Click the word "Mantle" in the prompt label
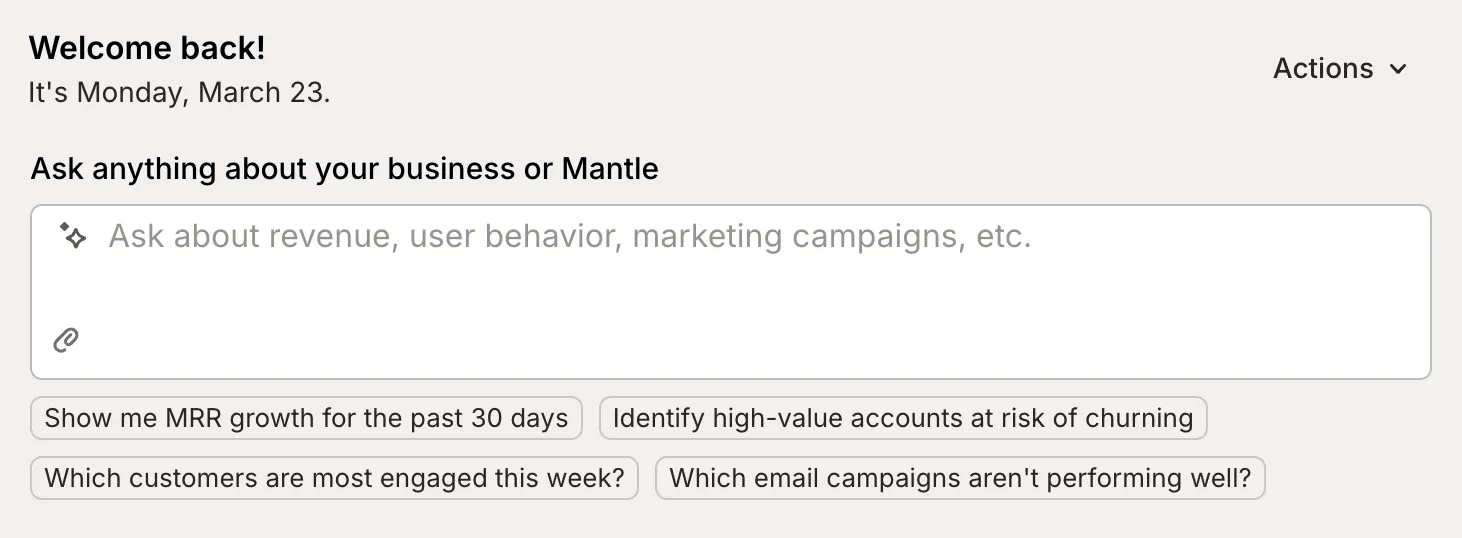 point(610,169)
